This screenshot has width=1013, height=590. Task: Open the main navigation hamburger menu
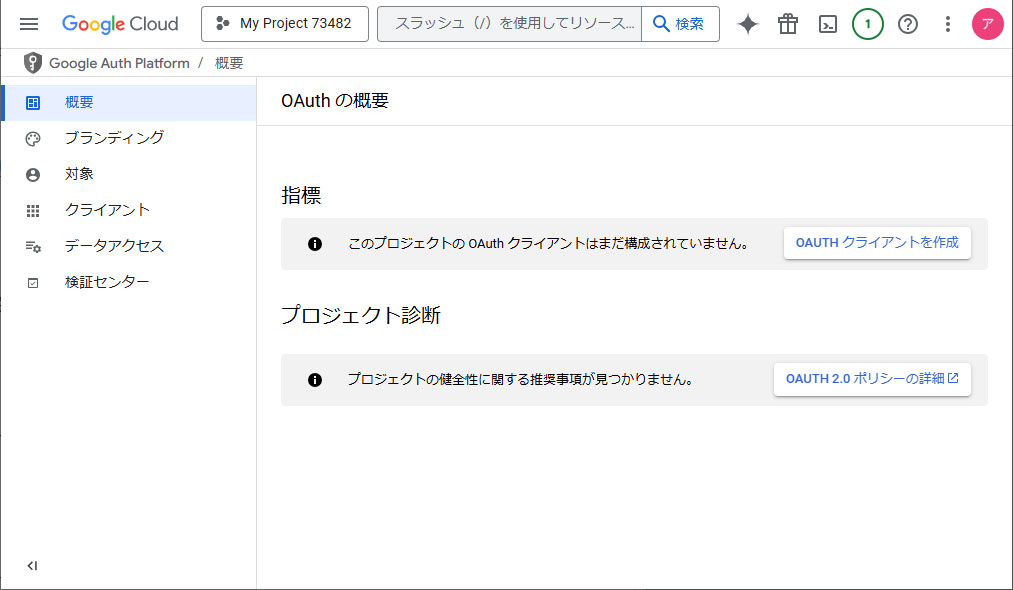pyautogui.click(x=29, y=24)
